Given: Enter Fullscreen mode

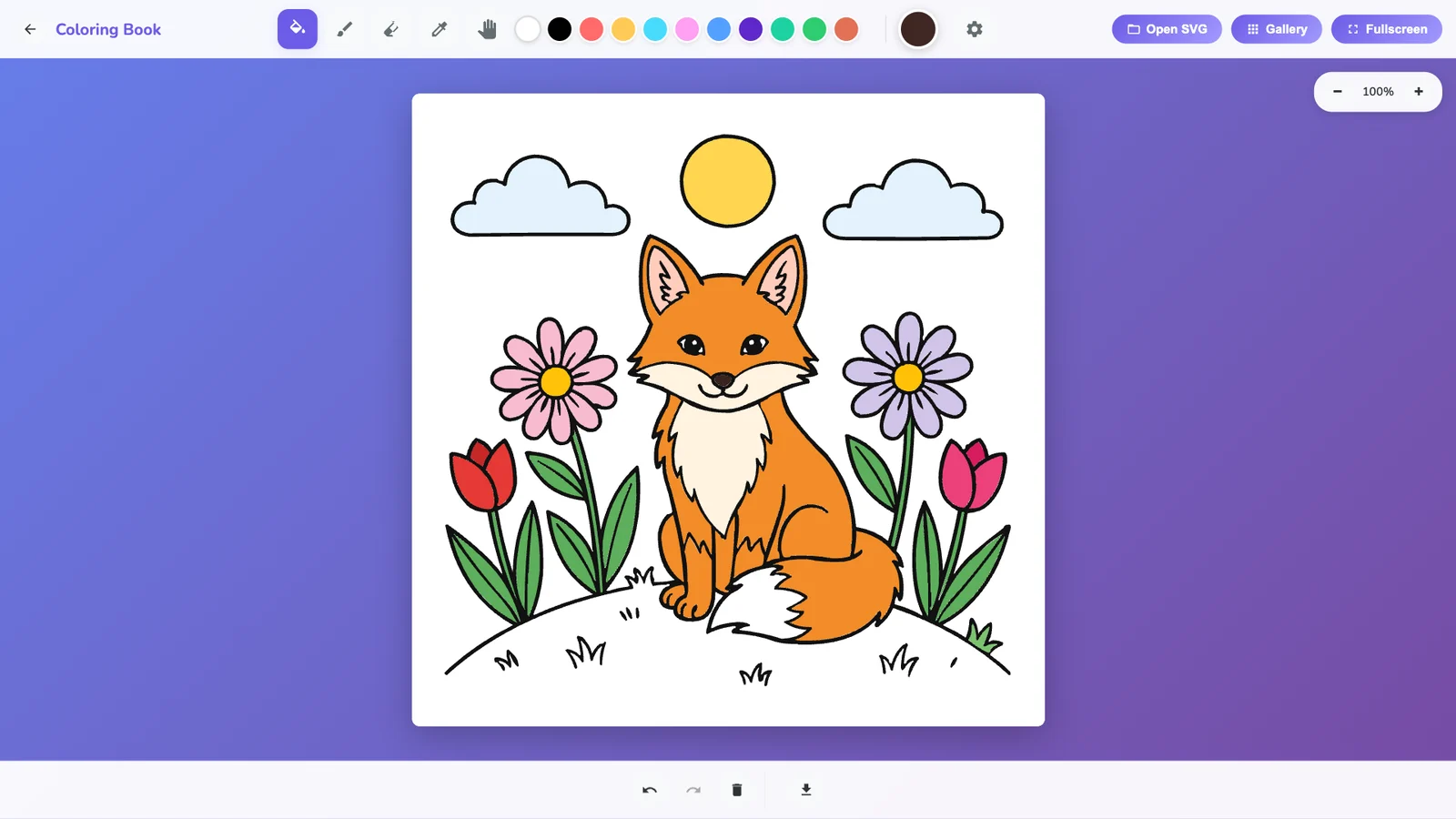Looking at the screenshot, I should 1387,29.
